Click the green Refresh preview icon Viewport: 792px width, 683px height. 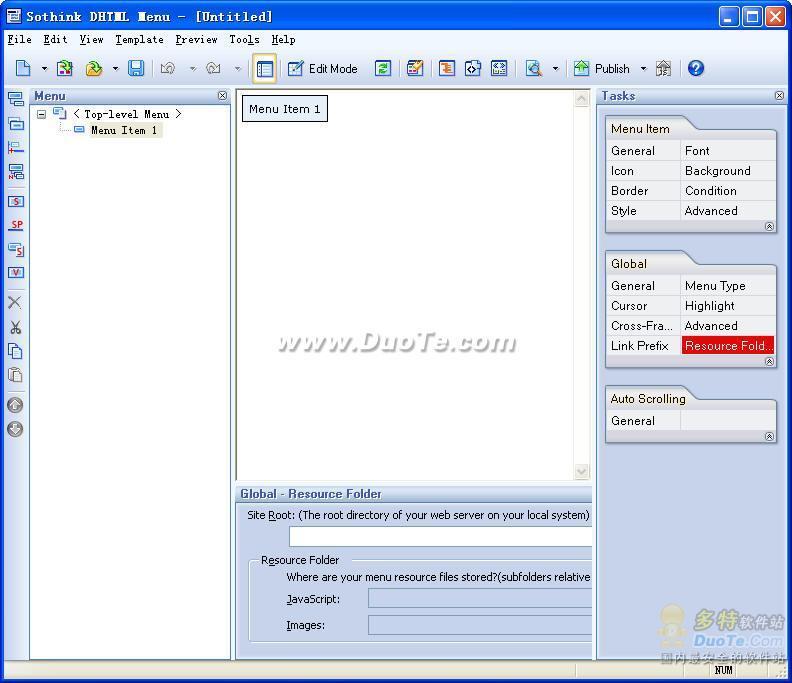(x=383, y=68)
